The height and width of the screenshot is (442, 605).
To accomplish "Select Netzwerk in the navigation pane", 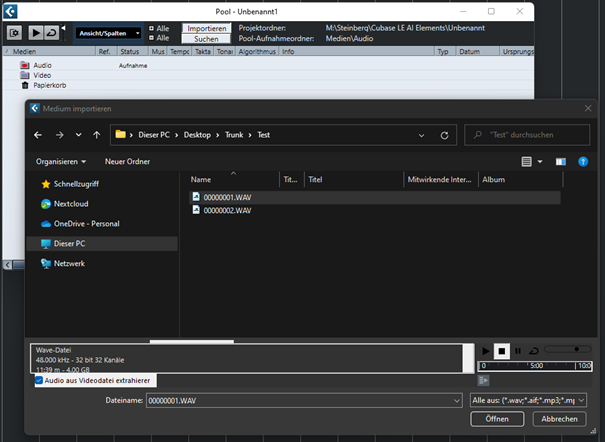I will [x=63, y=263].
